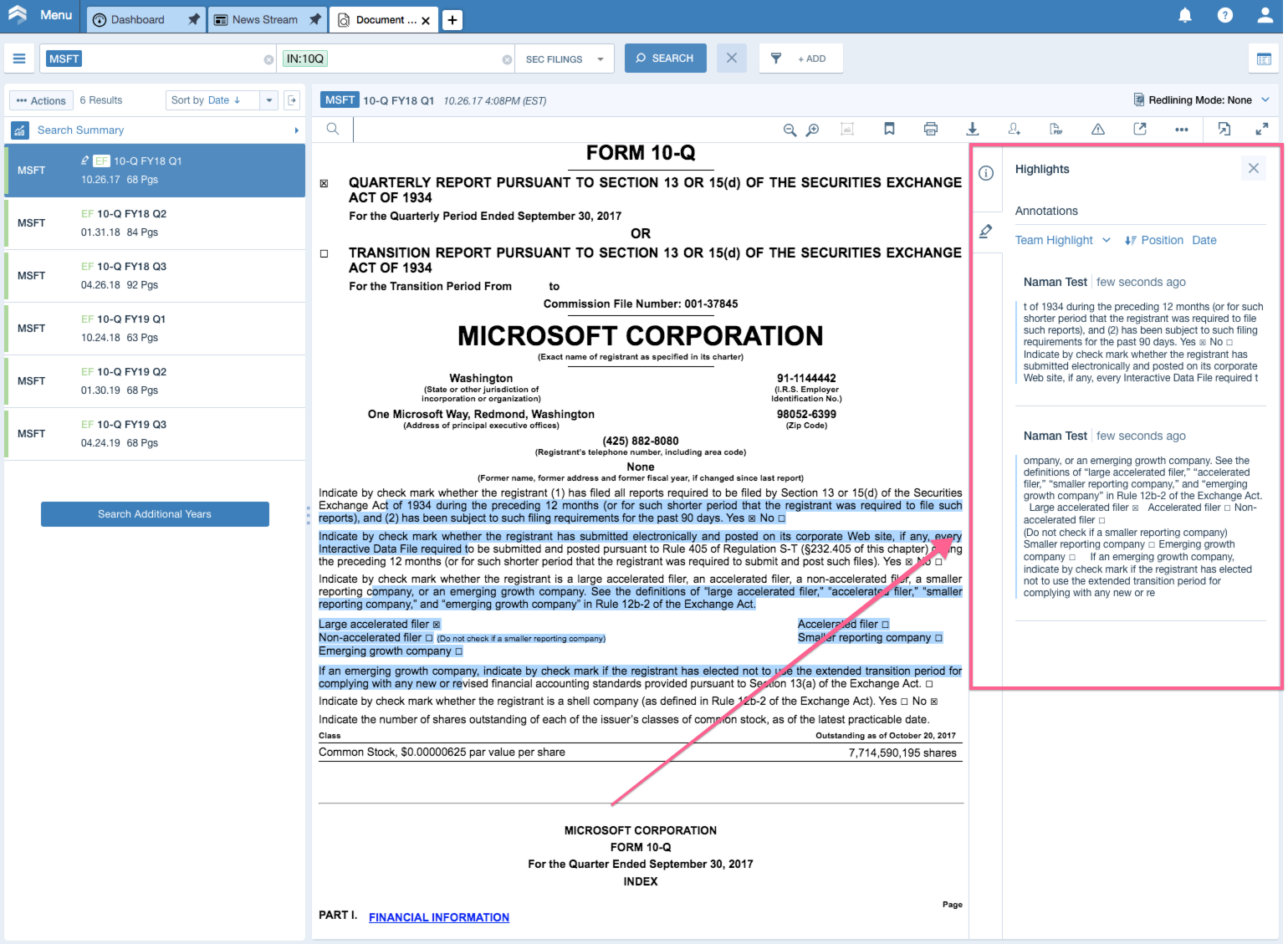Select the highlighter pen panel icon
1288x944 pixels.
[x=986, y=232]
